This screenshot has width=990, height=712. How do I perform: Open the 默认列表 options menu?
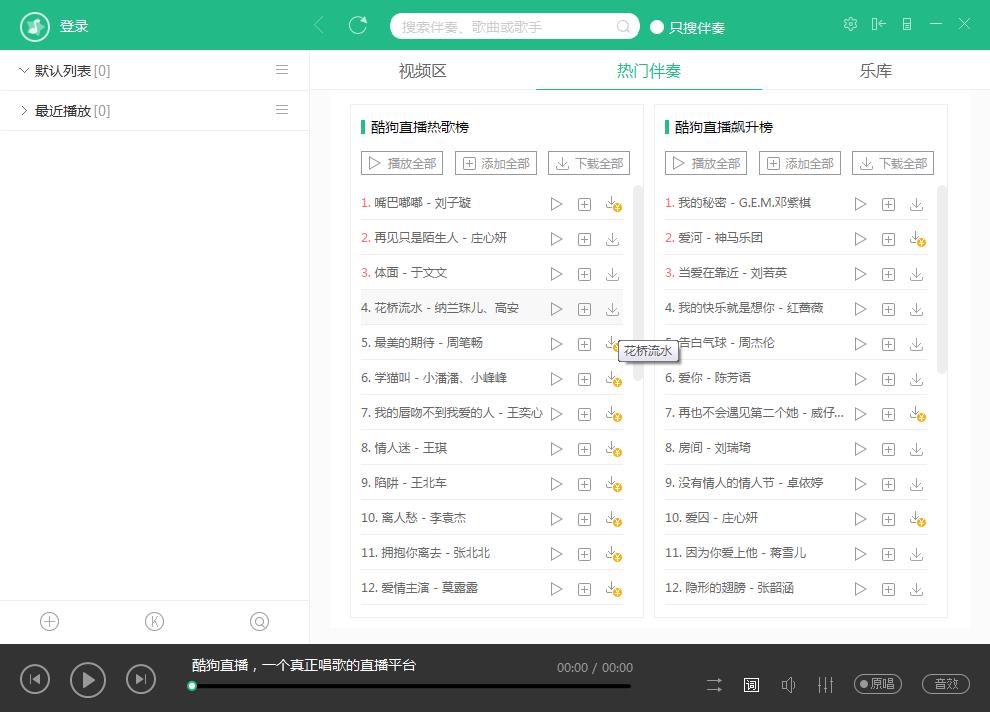point(282,70)
